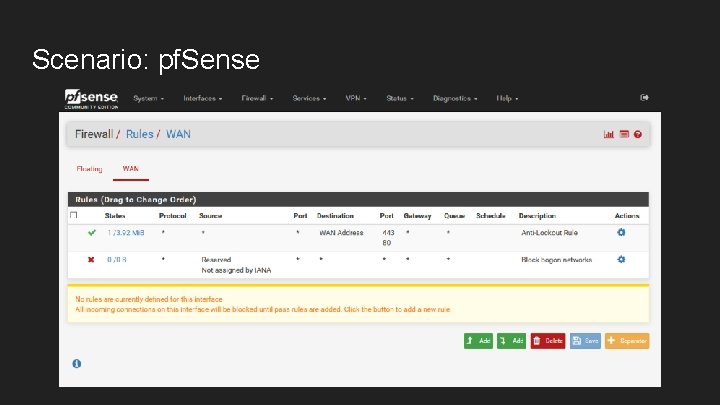Click the port 443 value
Image resolution: width=720 pixels, height=405 pixels.
(388, 233)
